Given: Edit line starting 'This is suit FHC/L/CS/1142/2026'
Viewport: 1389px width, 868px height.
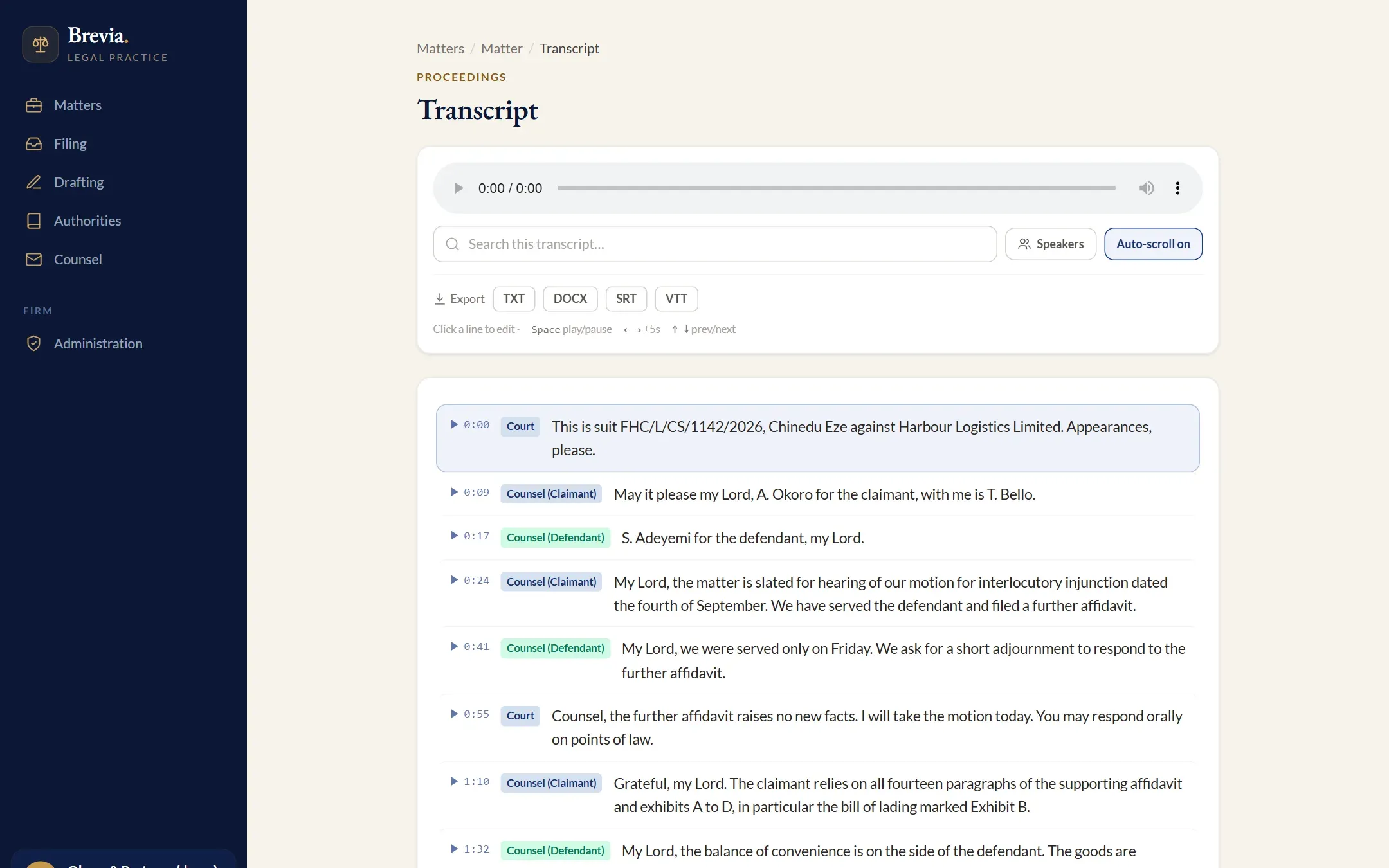Looking at the screenshot, I should tap(851, 439).
